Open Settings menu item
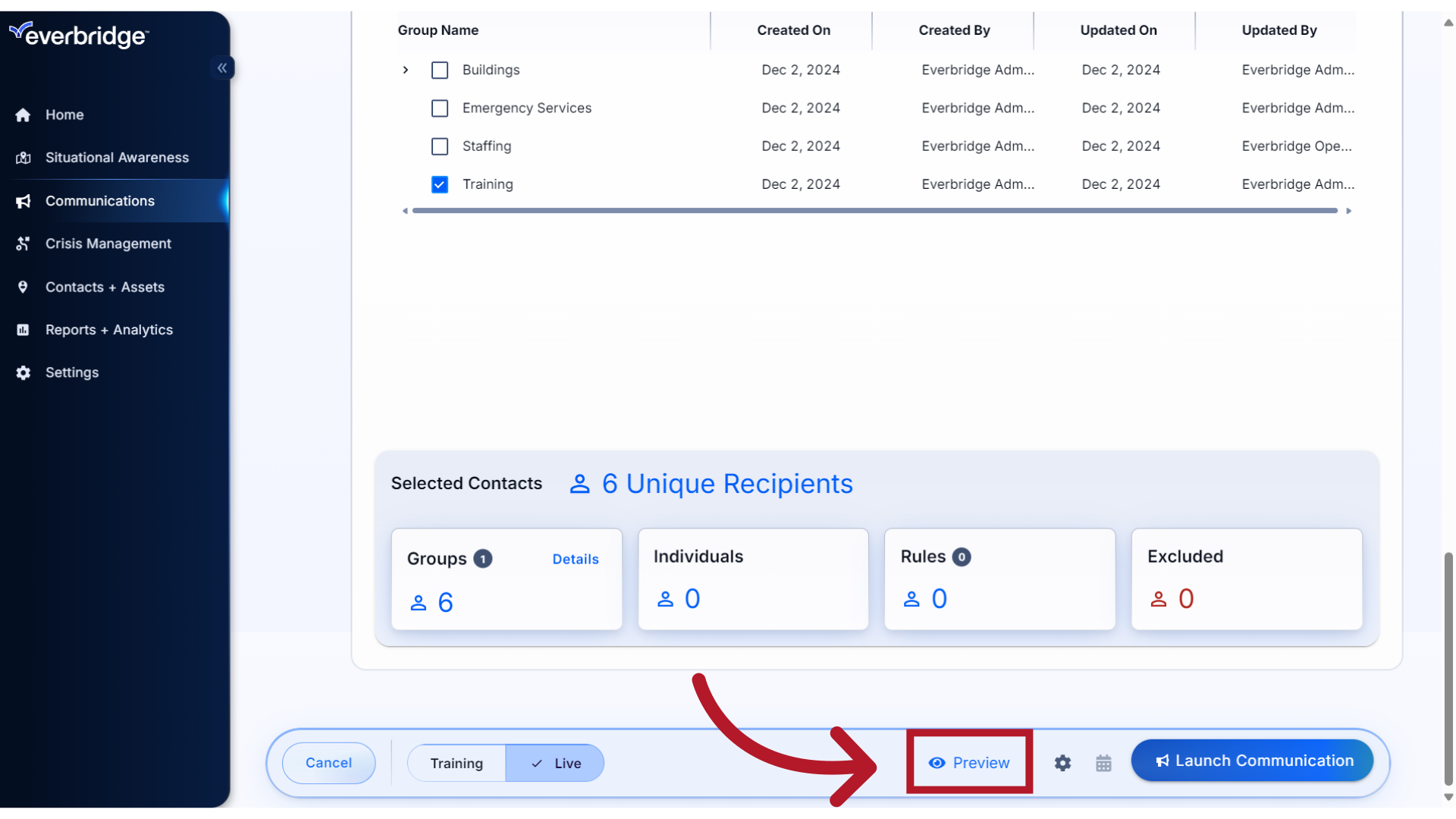This screenshot has width=1456, height=819. 115,372
